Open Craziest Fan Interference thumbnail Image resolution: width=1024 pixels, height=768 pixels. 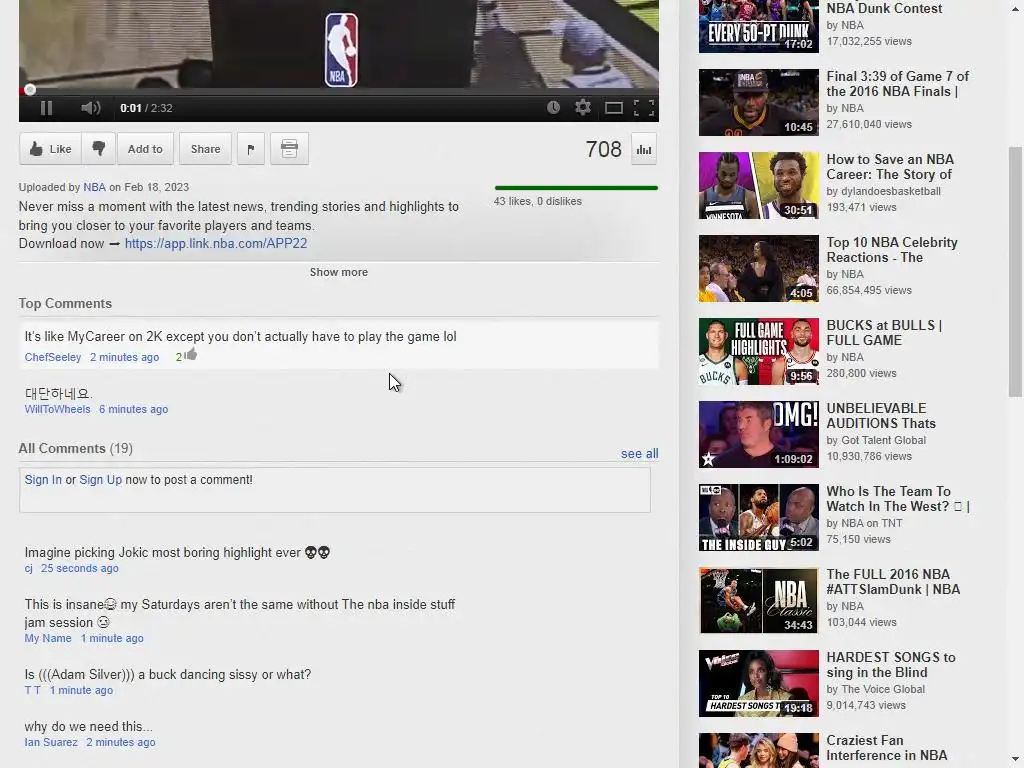pos(758,750)
